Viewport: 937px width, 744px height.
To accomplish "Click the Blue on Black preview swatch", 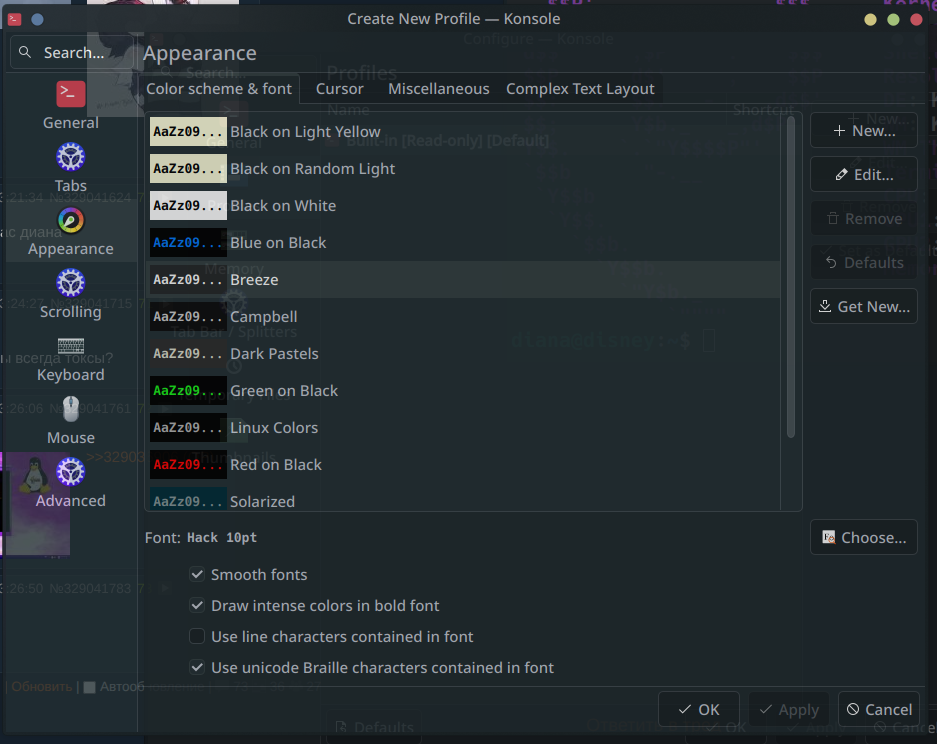I will (188, 243).
